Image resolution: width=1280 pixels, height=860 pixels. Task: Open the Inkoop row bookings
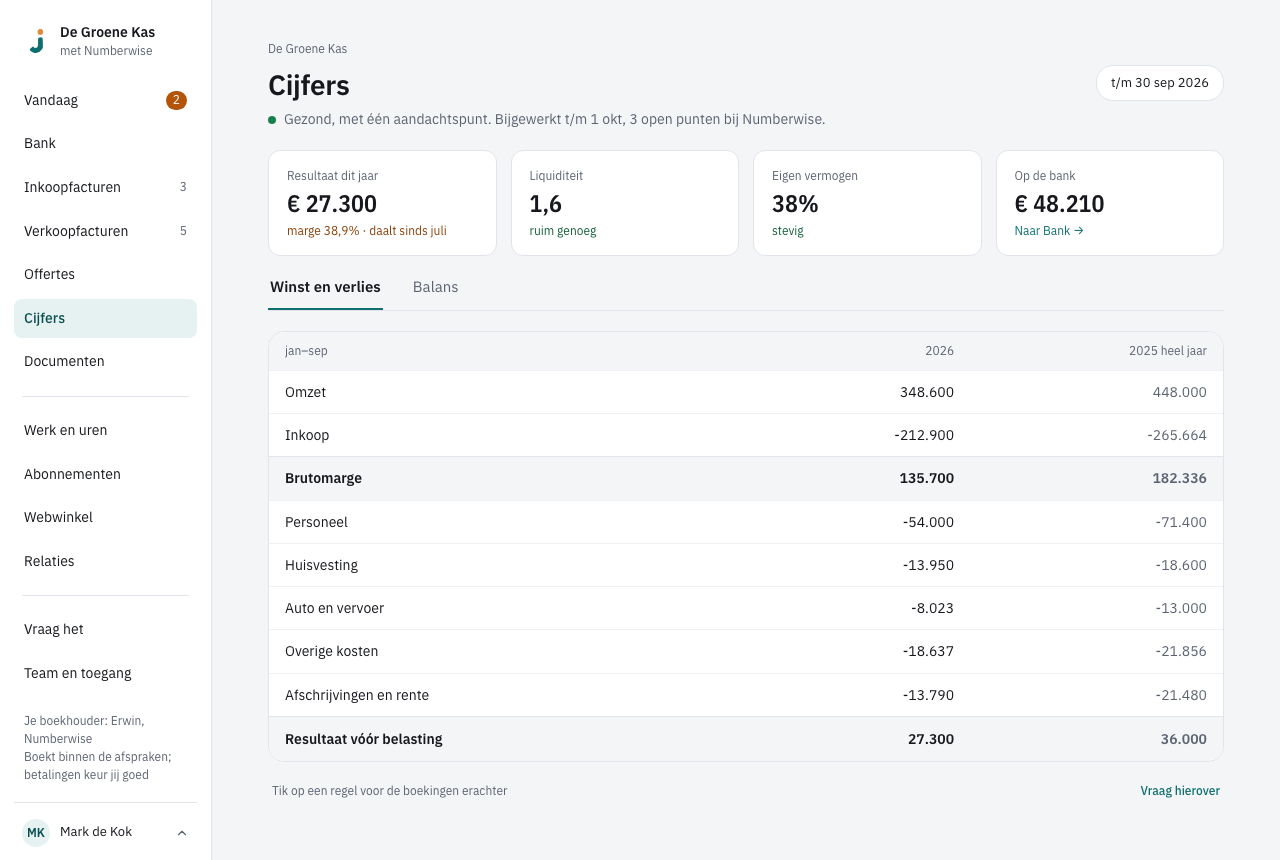(x=746, y=435)
